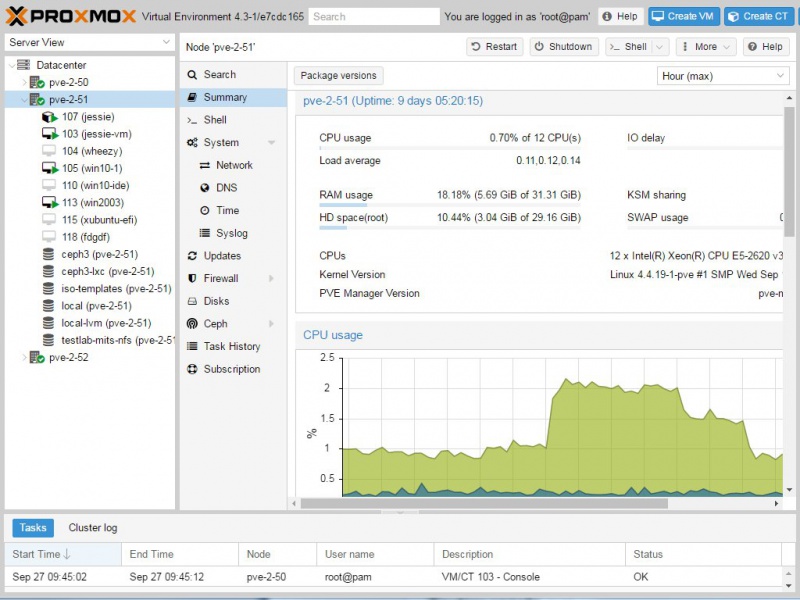Open the Server View dropdown
This screenshot has height=600, width=800.
tap(90, 42)
